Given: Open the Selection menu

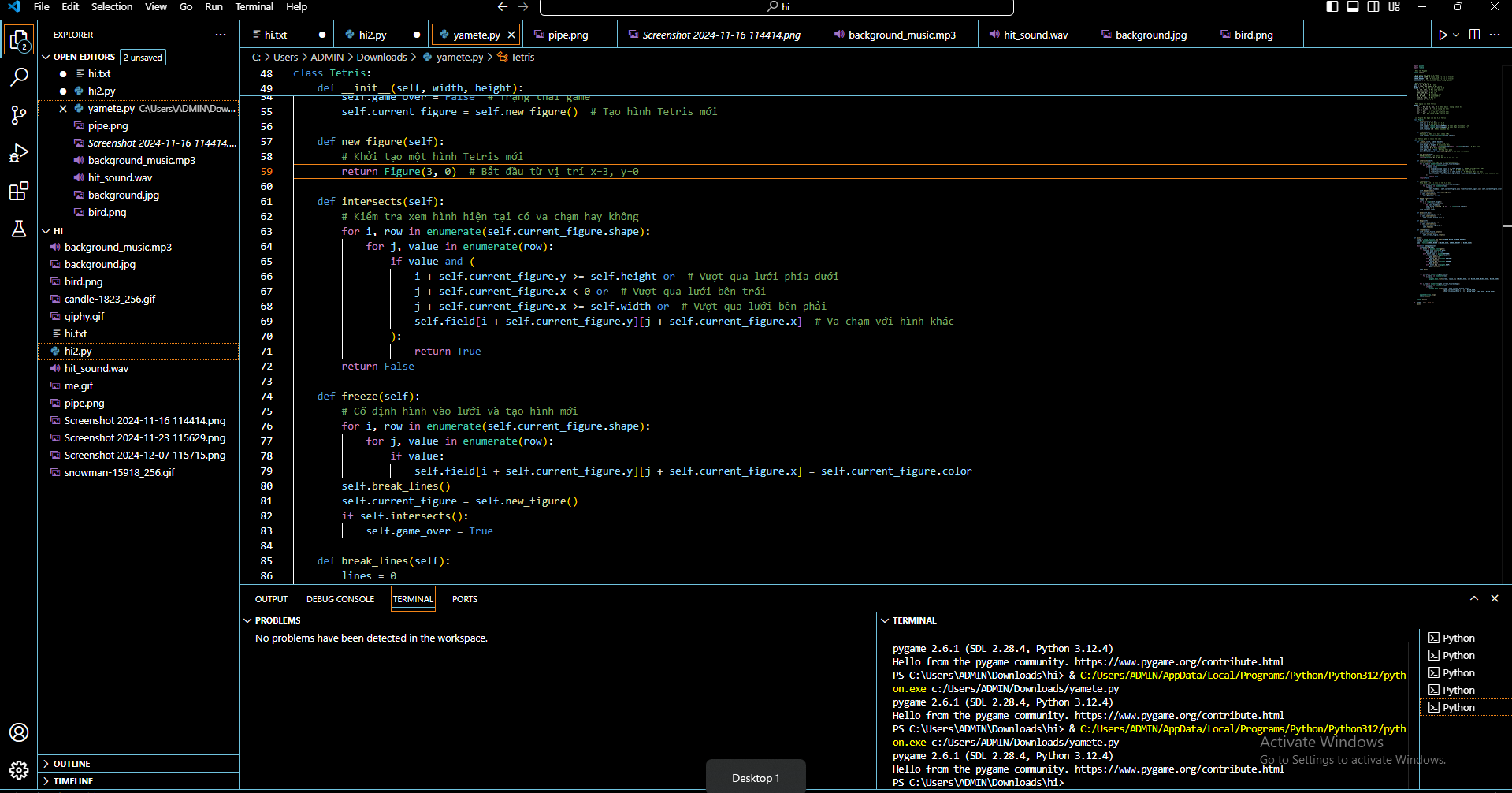Looking at the screenshot, I should pos(112,6).
